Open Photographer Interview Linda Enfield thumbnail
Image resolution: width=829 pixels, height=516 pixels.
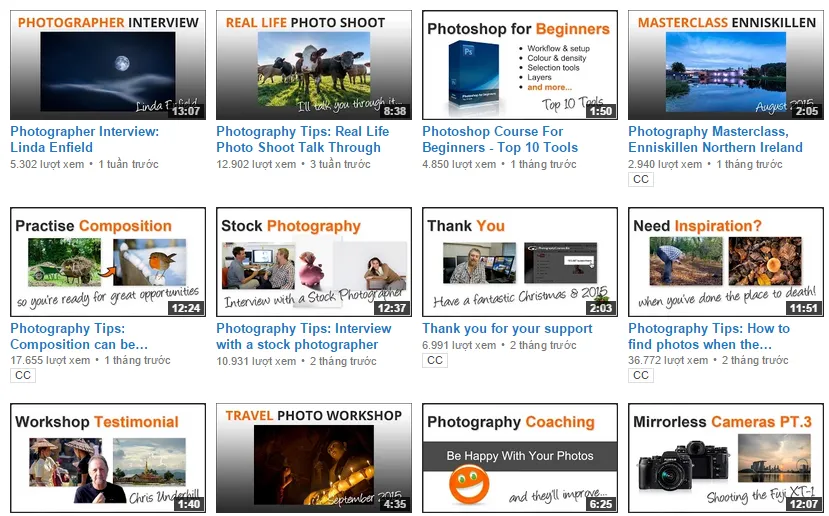click(108, 65)
